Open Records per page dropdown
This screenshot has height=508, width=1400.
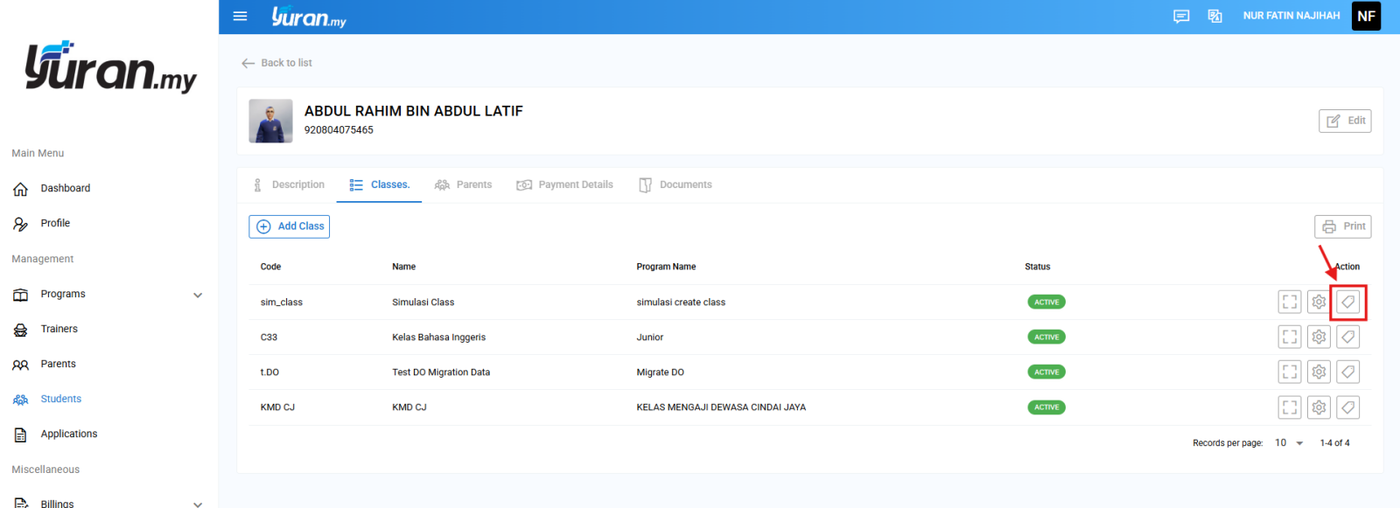[x=1289, y=443]
